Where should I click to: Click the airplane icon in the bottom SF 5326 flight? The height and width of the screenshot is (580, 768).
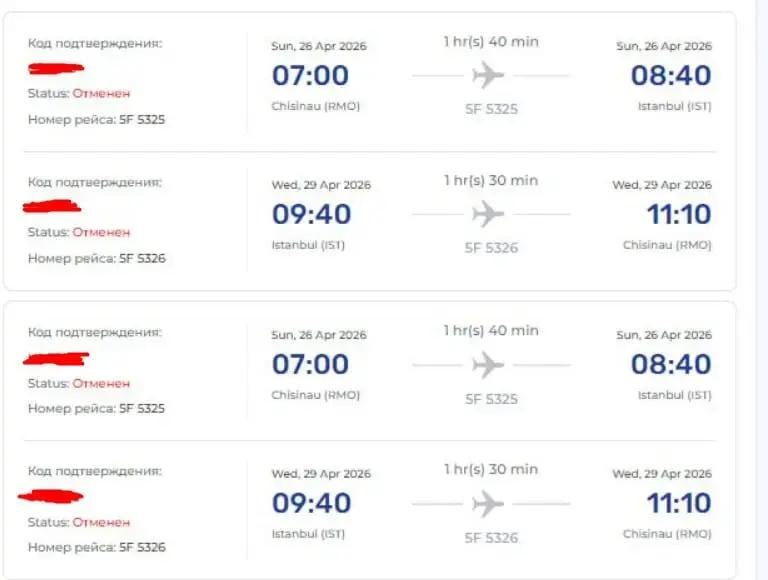point(488,503)
